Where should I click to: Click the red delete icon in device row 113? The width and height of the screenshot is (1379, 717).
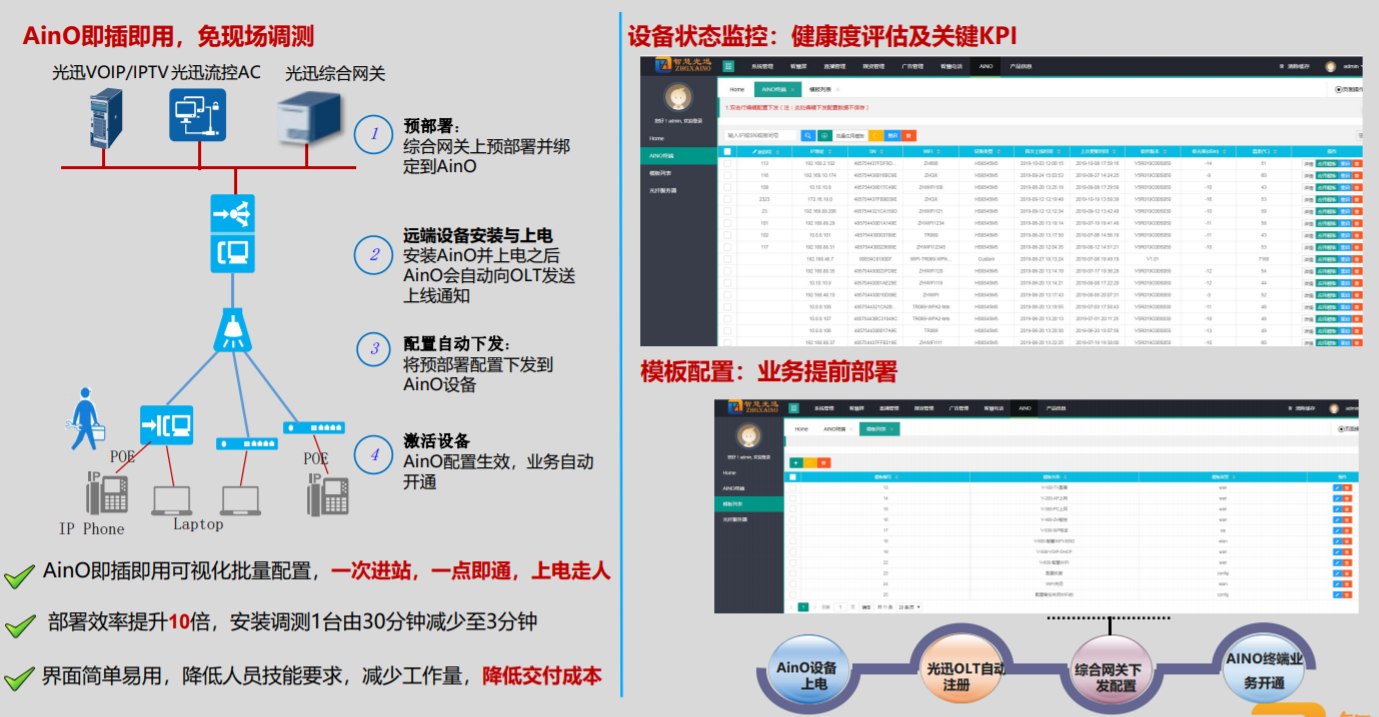(1357, 162)
